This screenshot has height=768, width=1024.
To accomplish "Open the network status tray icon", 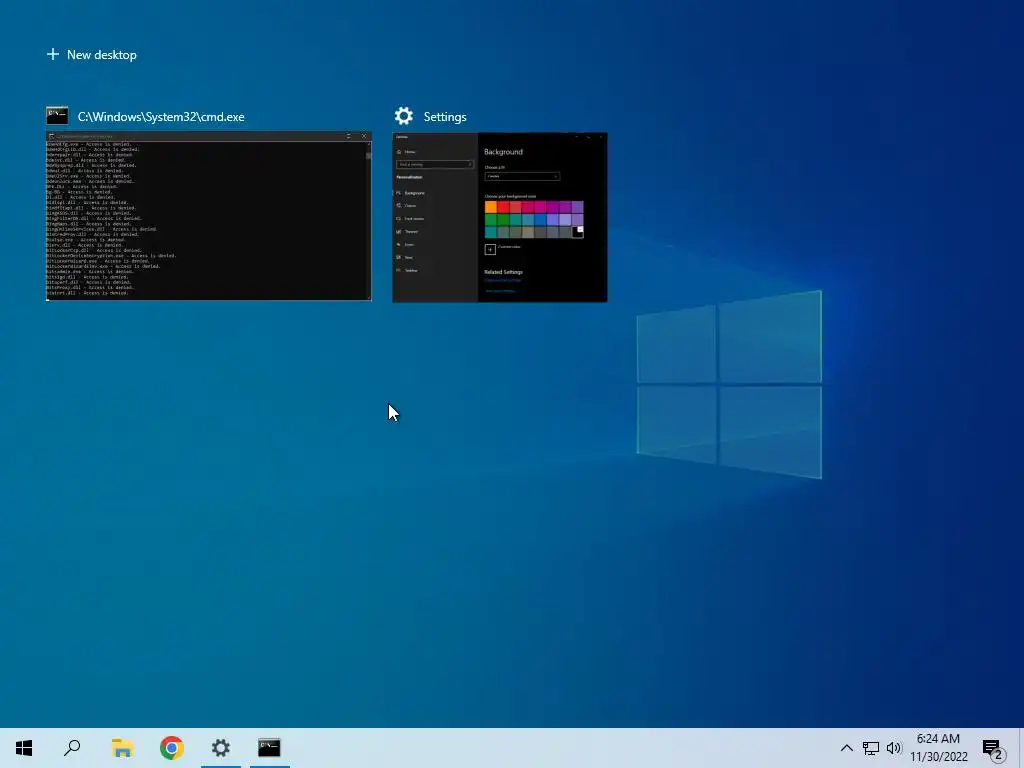I will coord(871,748).
